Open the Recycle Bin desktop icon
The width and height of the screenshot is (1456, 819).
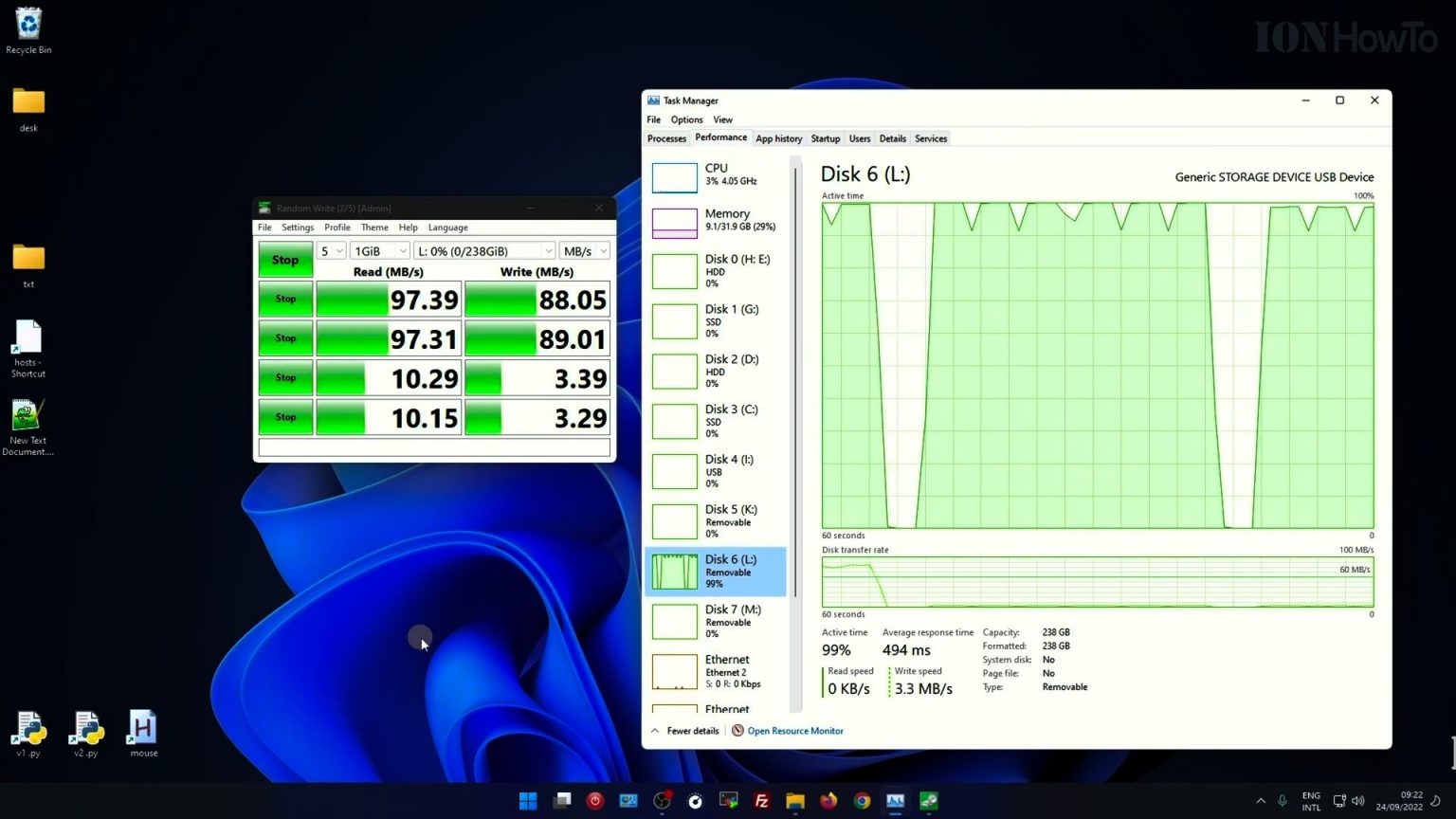tap(28, 28)
